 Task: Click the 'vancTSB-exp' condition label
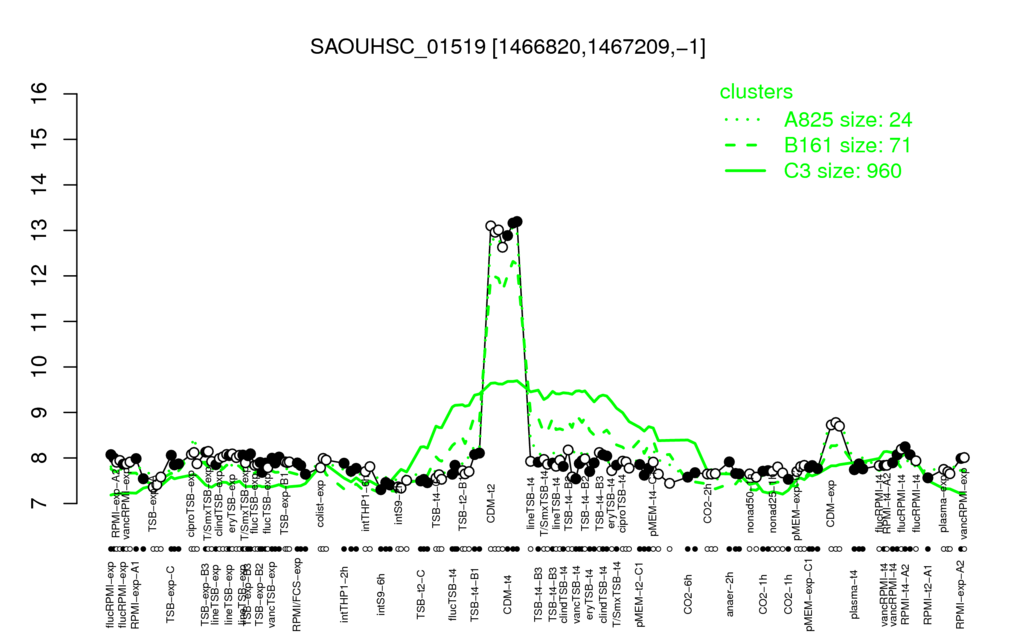click(x=272, y=594)
